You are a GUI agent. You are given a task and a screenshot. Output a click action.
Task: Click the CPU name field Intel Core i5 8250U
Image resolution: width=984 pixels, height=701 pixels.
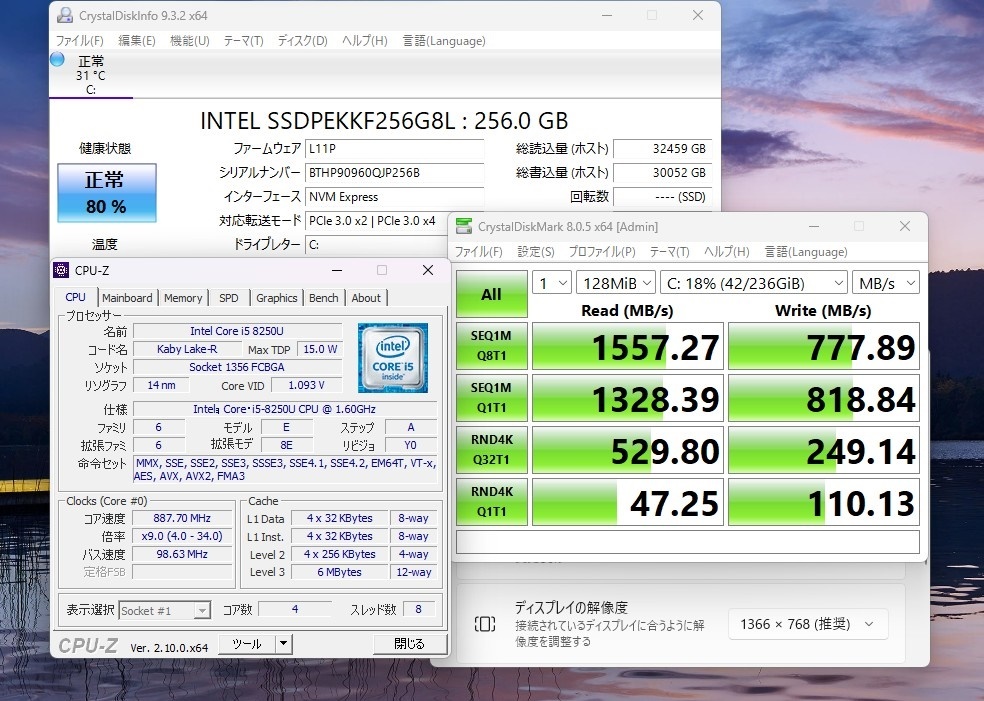[x=237, y=331]
